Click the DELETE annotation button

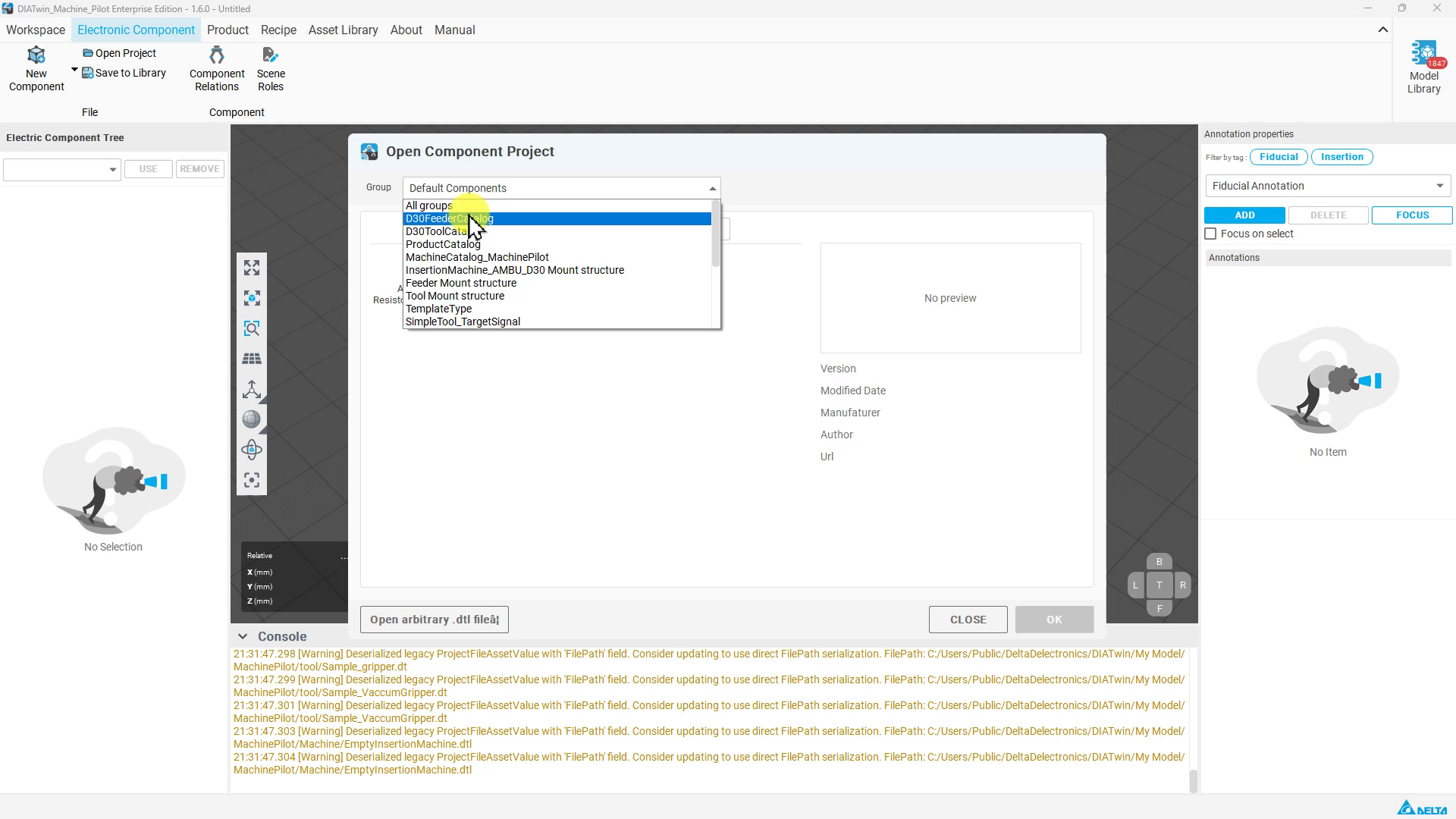point(1328,215)
